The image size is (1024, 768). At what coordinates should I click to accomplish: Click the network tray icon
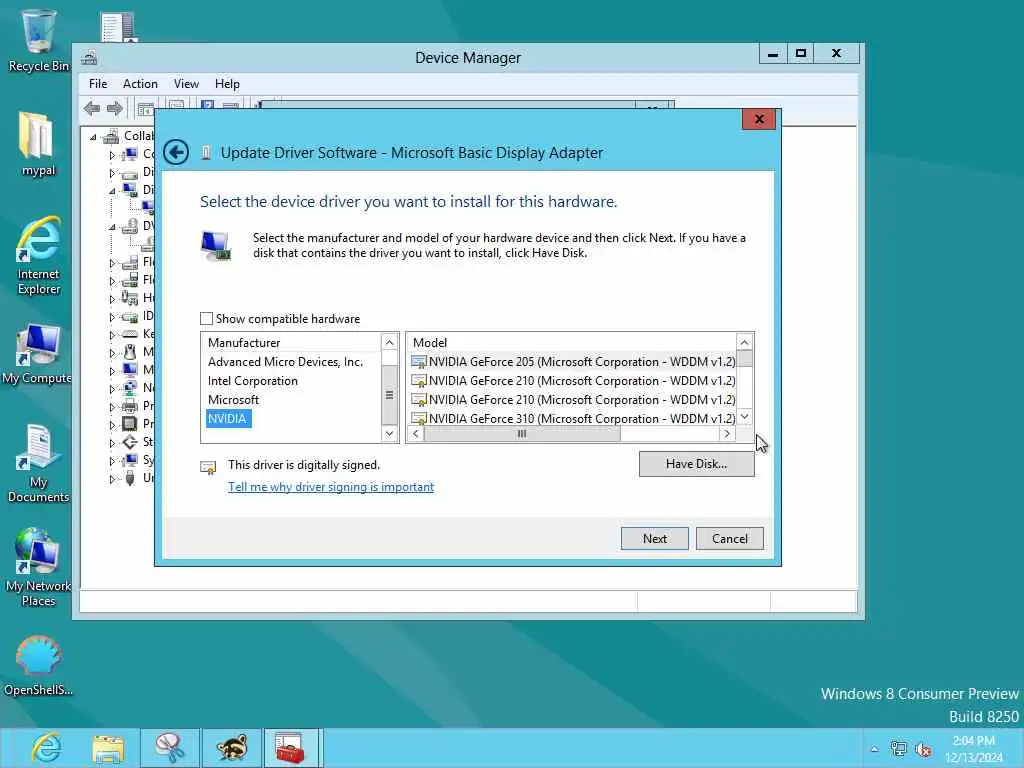pyautogui.click(x=899, y=749)
